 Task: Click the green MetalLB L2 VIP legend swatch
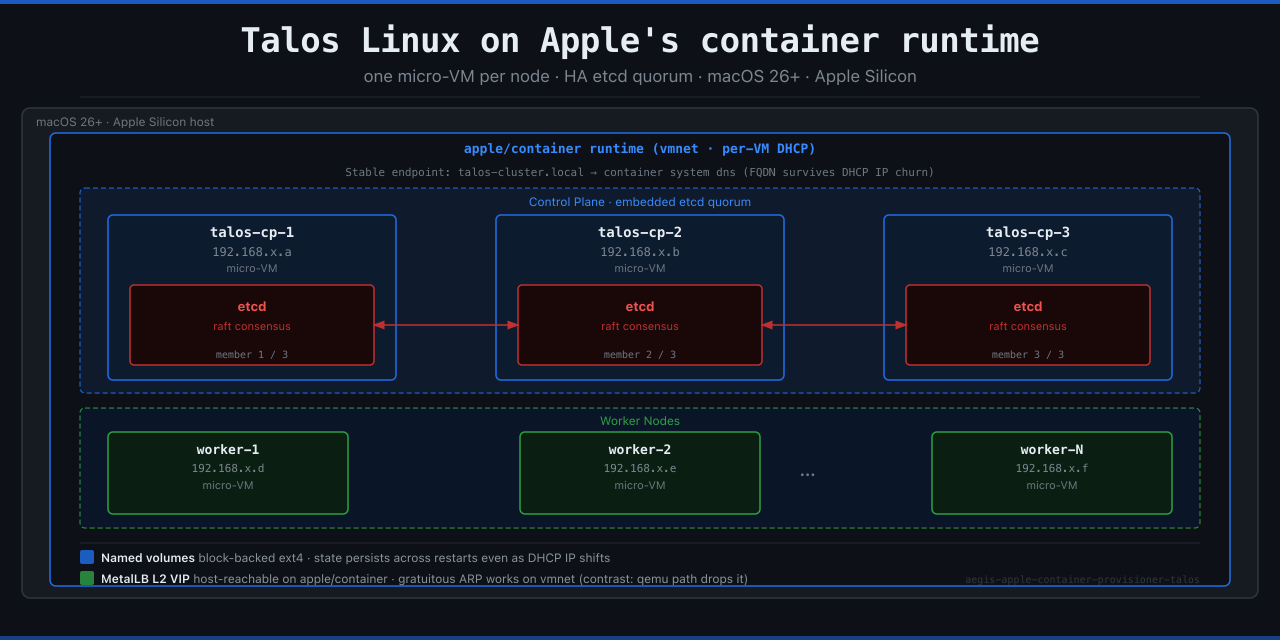pos(87,578)
